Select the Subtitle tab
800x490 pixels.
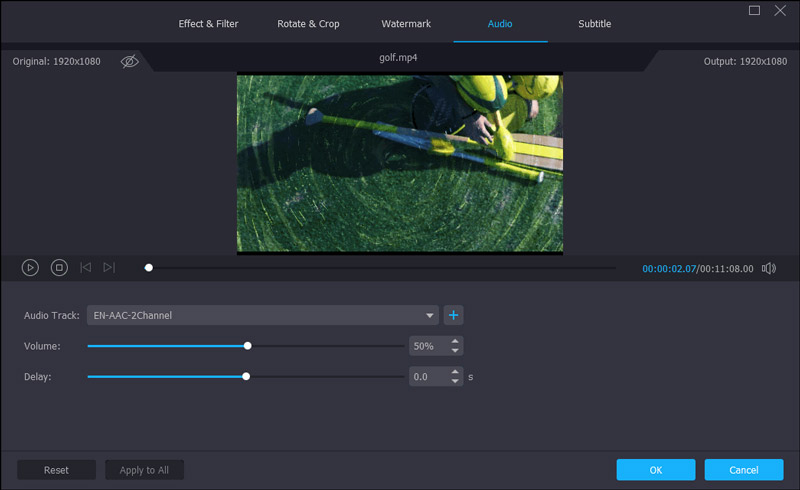594,24
